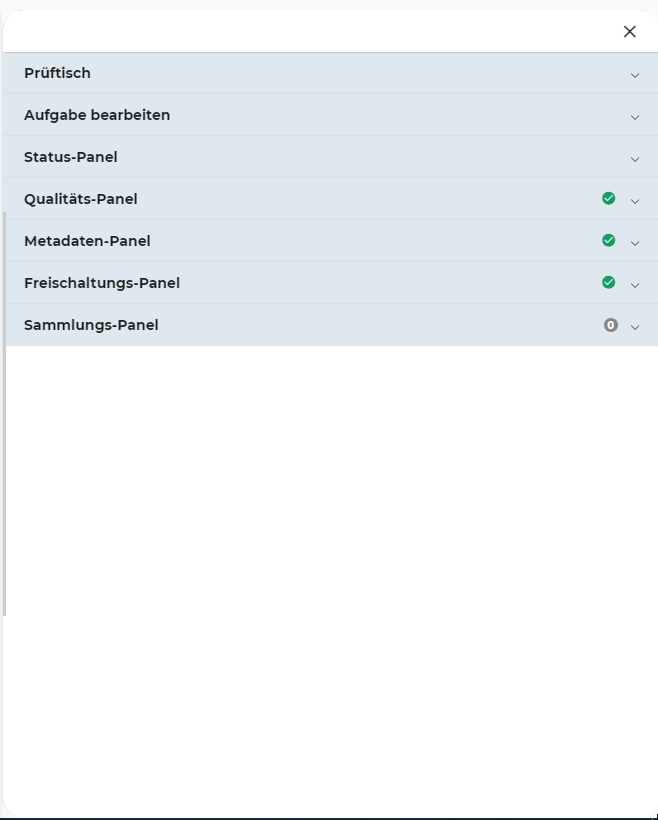Click the zero count badge on Sammlungs-Panel
The image size is (658, 820).
[x=610, y=325]
